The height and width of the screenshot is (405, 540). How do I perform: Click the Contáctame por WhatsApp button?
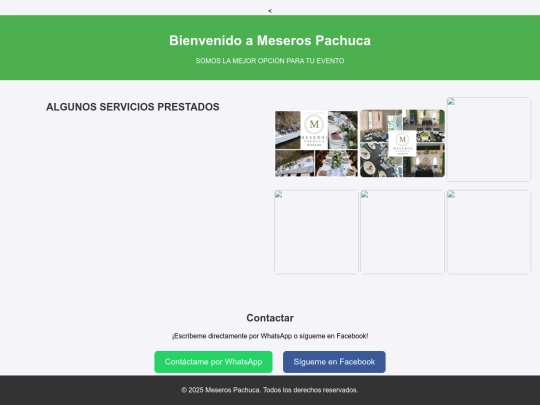213,362
